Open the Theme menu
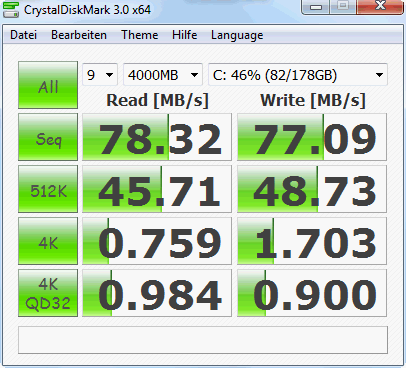 pos(140,35)
